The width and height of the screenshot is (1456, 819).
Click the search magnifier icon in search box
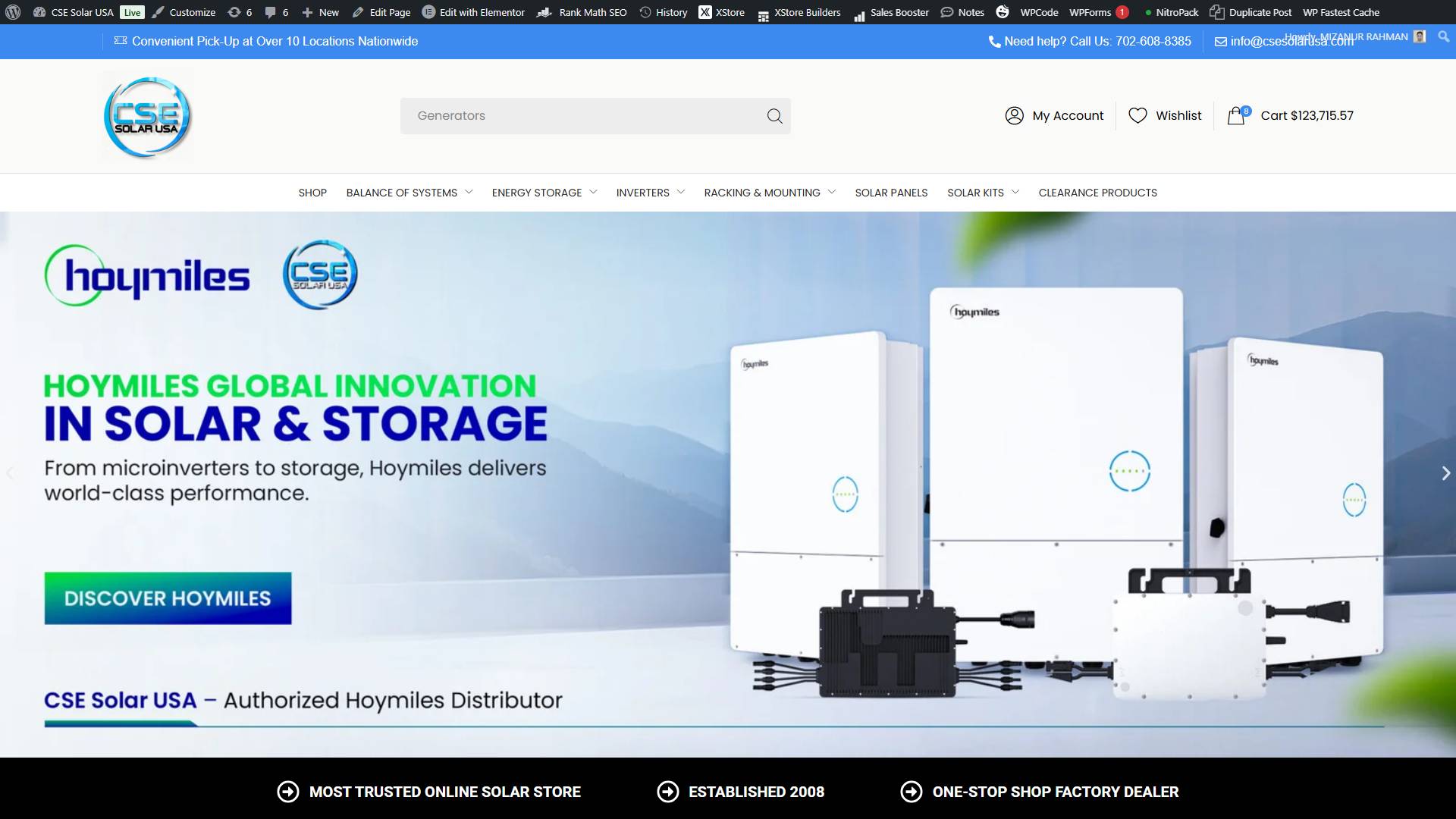point(774,116)
